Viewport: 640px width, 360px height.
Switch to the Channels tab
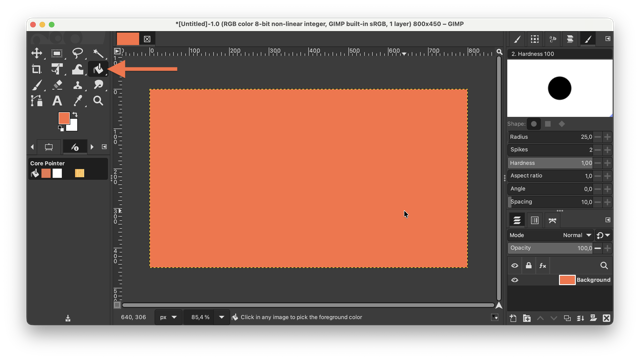(x=535, y=220)
